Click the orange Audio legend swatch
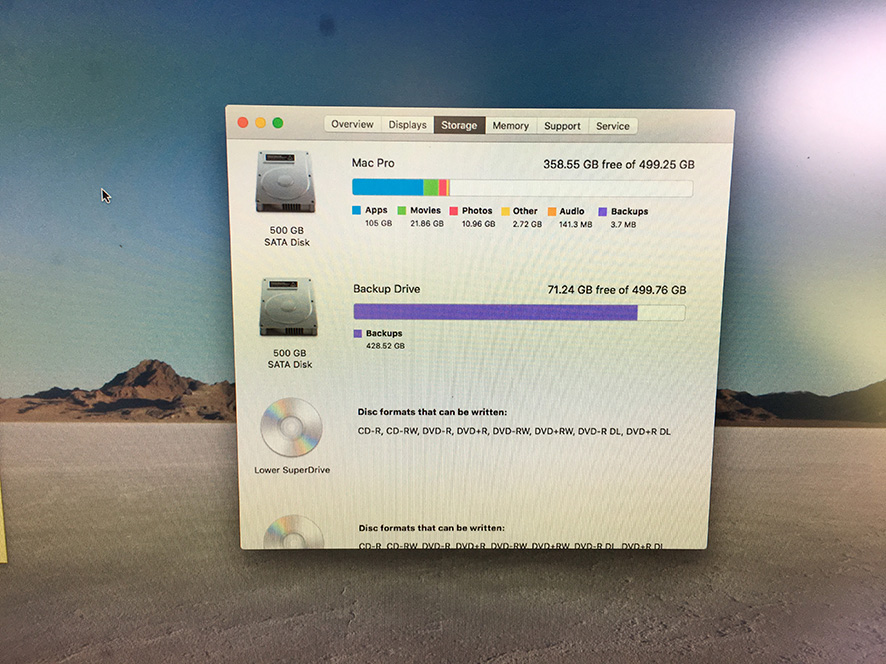Screen dimensions: 886x664 551,212
